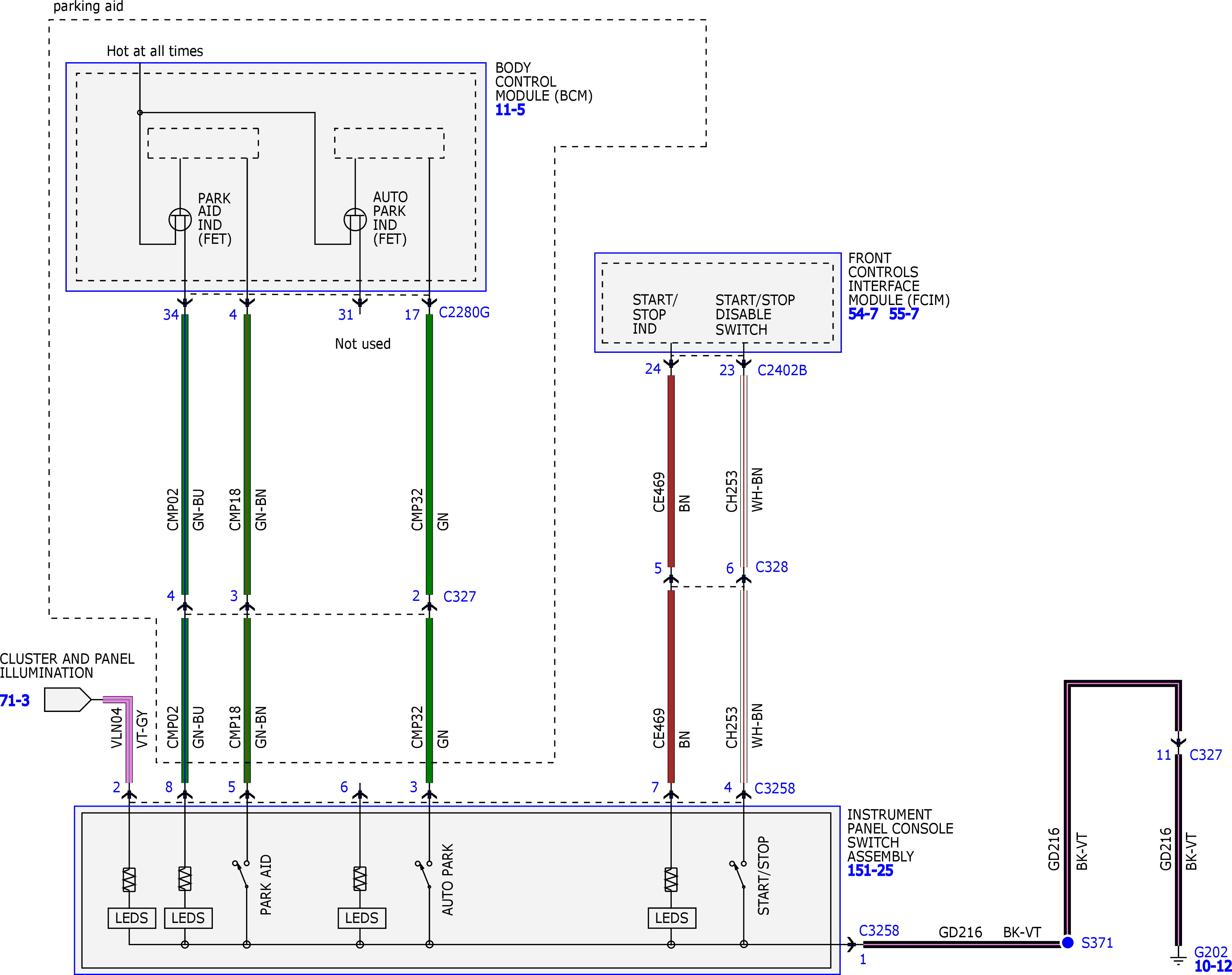Select the BODY CONTROL MODULE (BCM) label
Viewport: 1232px width, 975px height.
tap(544, 82)
